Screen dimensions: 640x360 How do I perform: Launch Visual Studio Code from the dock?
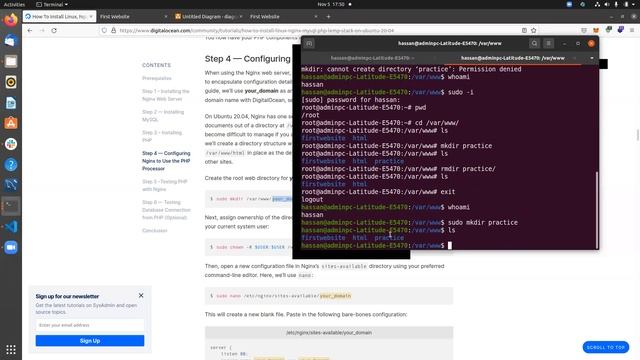[11, 227]
